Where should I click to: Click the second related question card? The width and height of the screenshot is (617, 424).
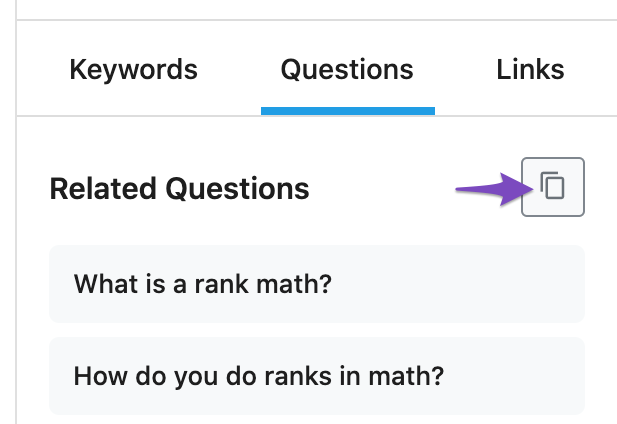click(316, 376)
